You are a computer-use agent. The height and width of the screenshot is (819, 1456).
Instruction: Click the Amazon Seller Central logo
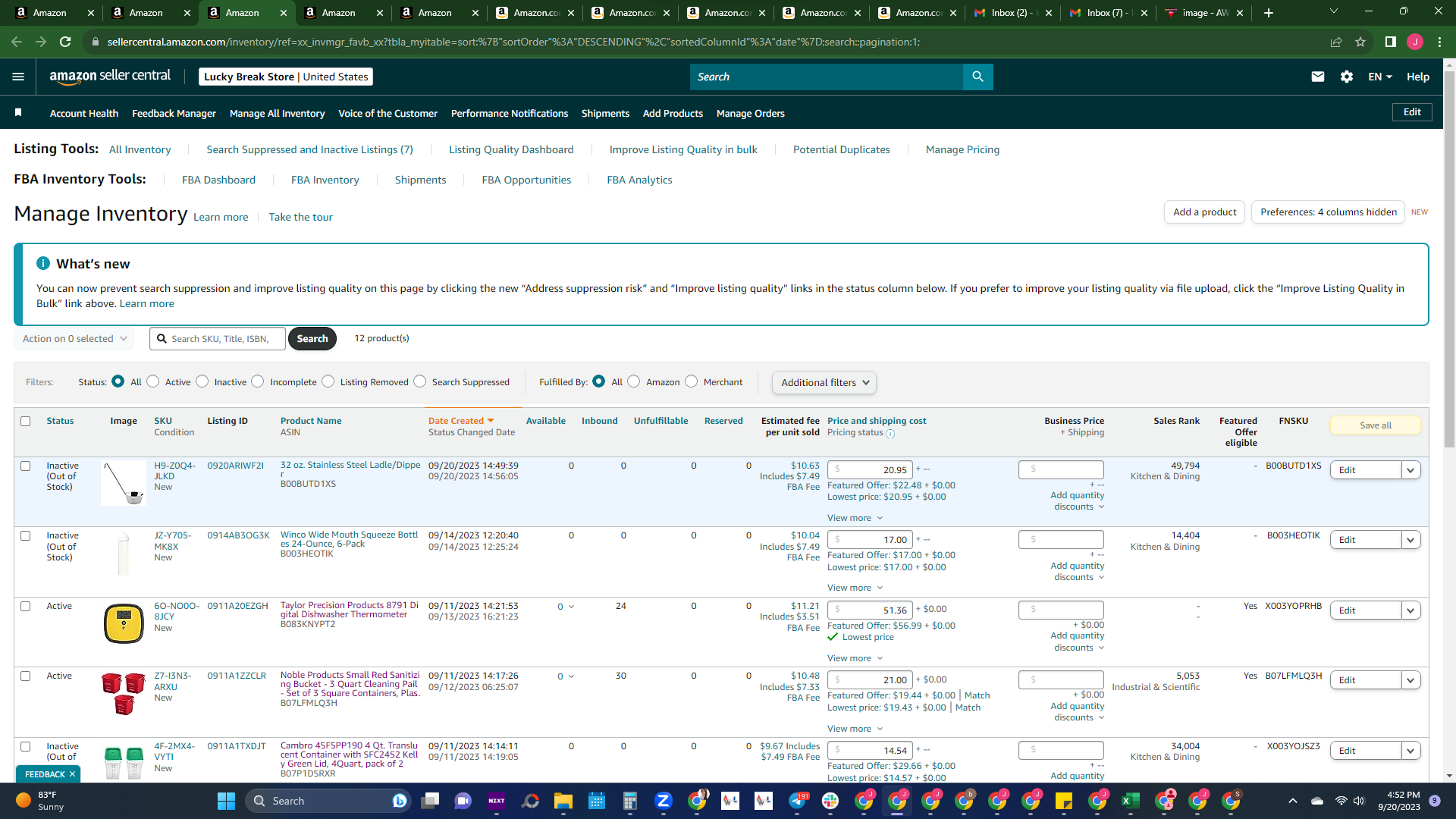(110, 77)
